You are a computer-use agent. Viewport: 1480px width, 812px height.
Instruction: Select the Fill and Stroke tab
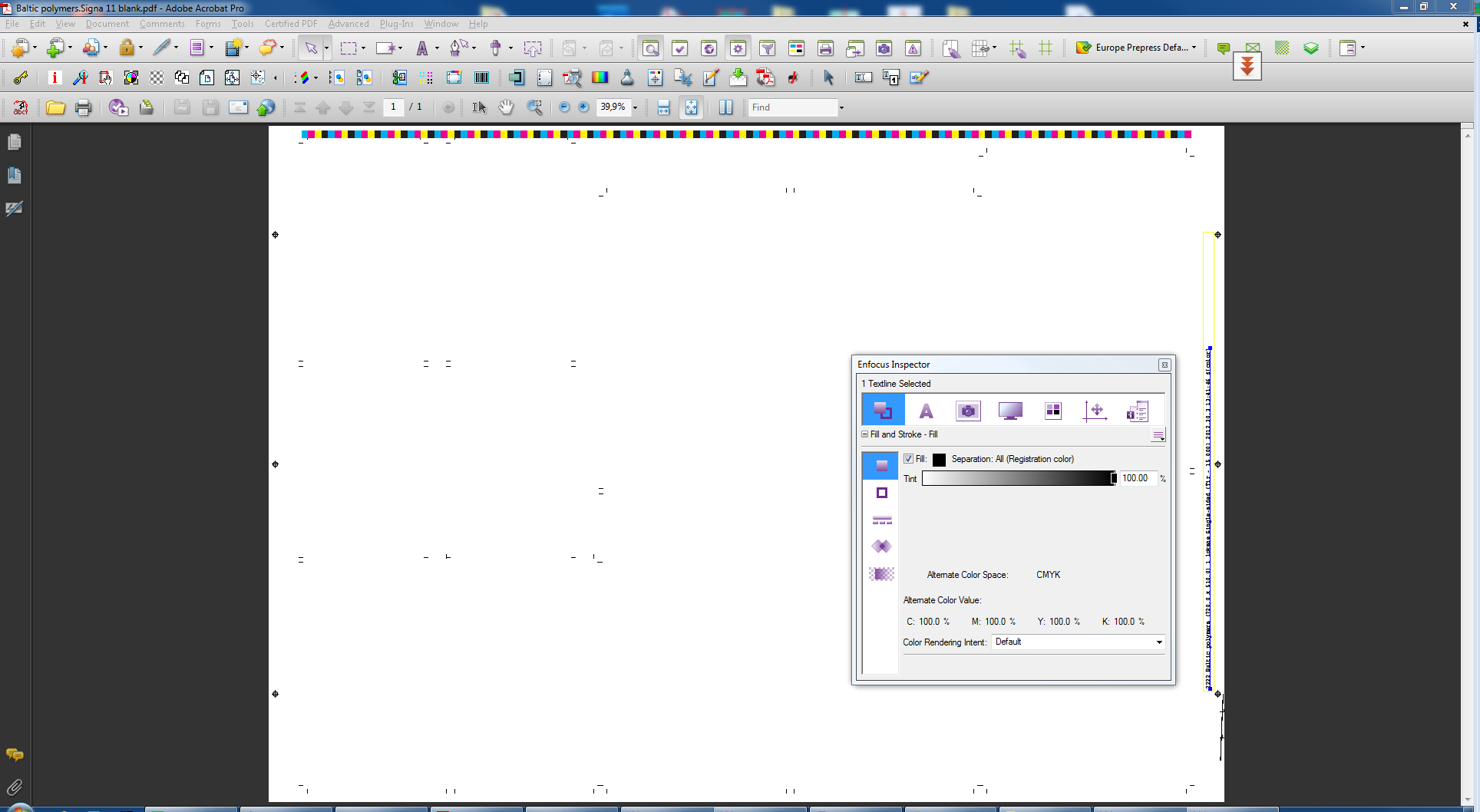[x=883, y=410]
